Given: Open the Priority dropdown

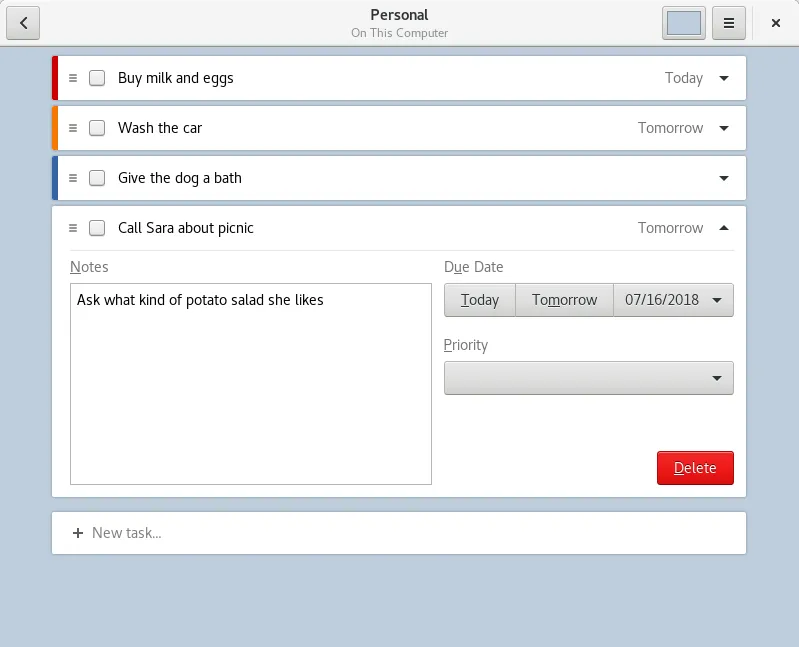Looking at the screenshot, I should tap(588, 378).
